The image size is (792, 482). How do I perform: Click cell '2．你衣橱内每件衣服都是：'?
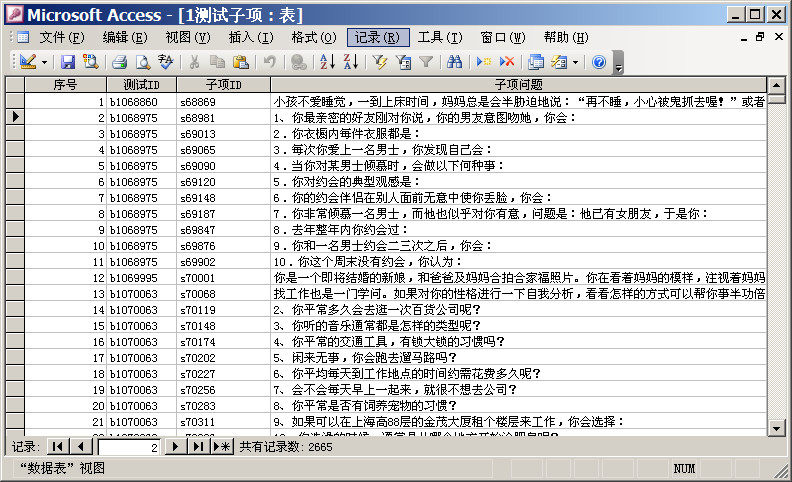point(519,134)
